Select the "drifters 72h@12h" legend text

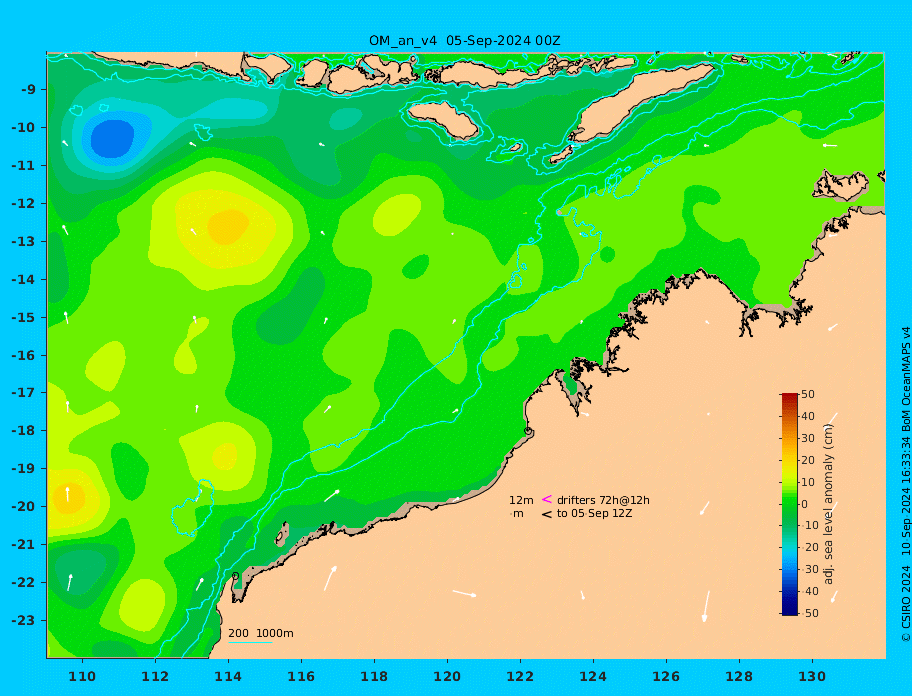tap(603, 500)
